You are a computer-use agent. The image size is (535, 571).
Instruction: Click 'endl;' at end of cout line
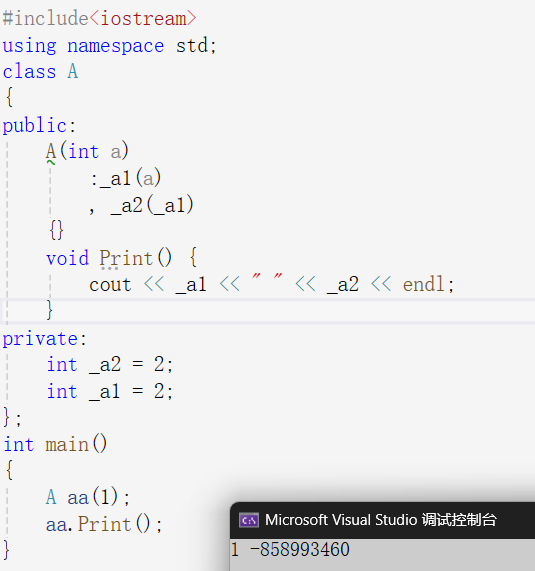[x=428, y=284]
